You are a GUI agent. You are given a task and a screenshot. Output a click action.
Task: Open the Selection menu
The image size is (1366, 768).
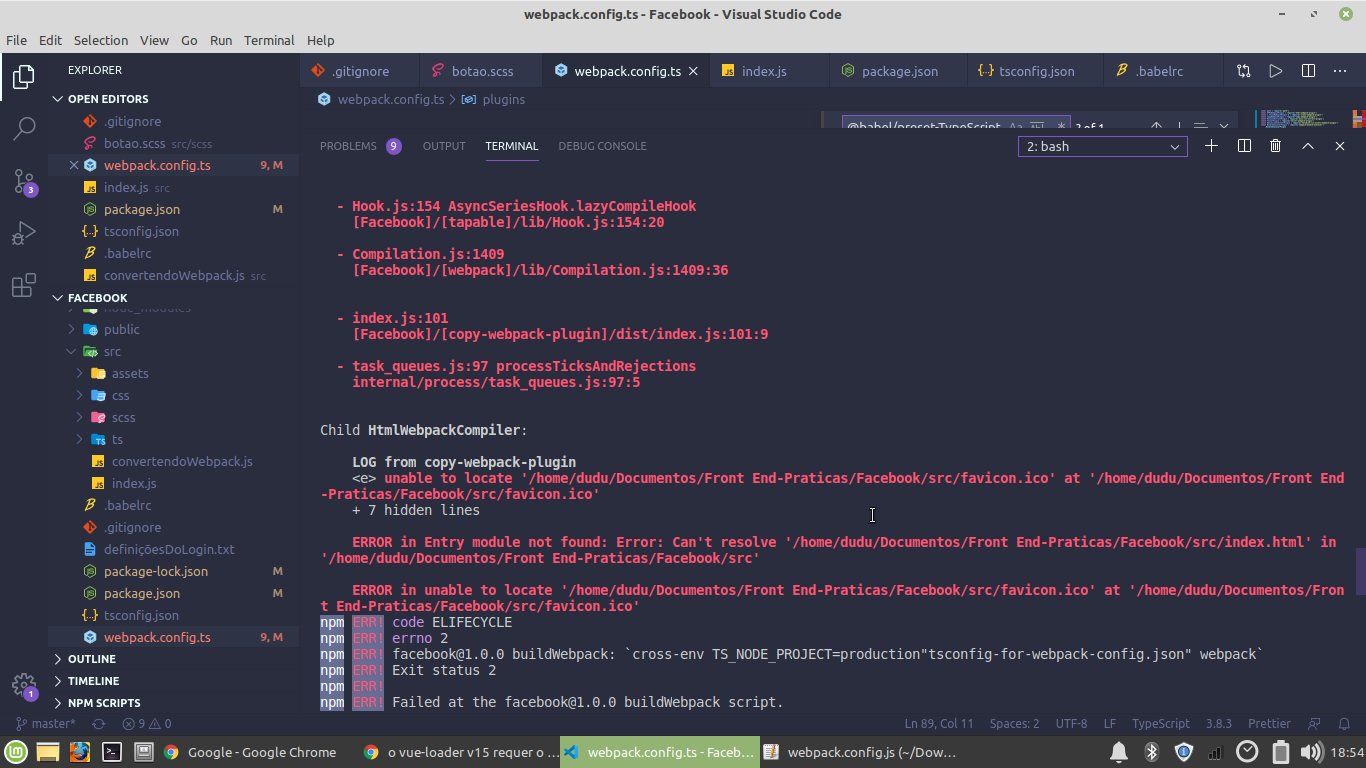pyautogui.click(x=101, y=40)
